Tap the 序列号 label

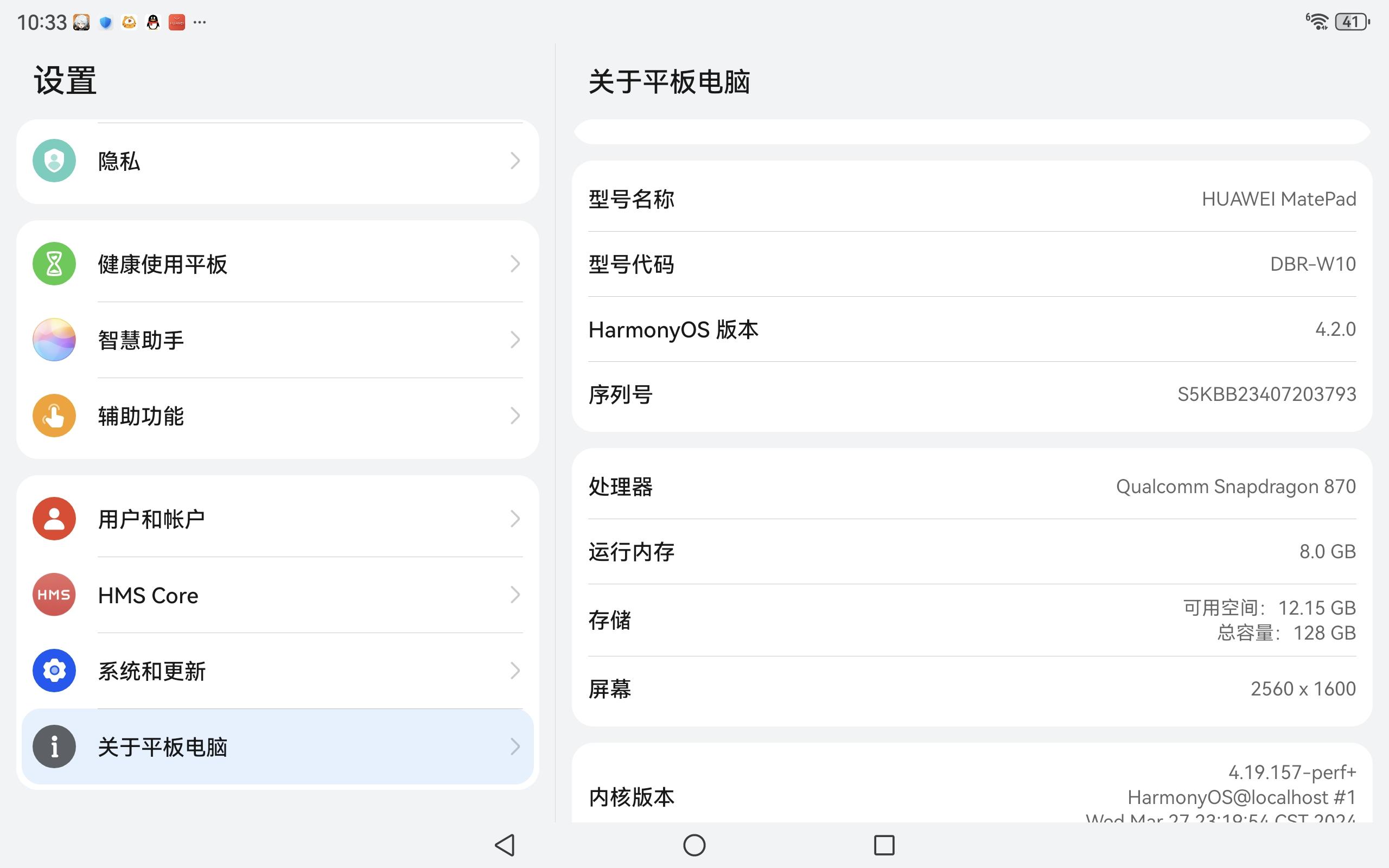621,394
